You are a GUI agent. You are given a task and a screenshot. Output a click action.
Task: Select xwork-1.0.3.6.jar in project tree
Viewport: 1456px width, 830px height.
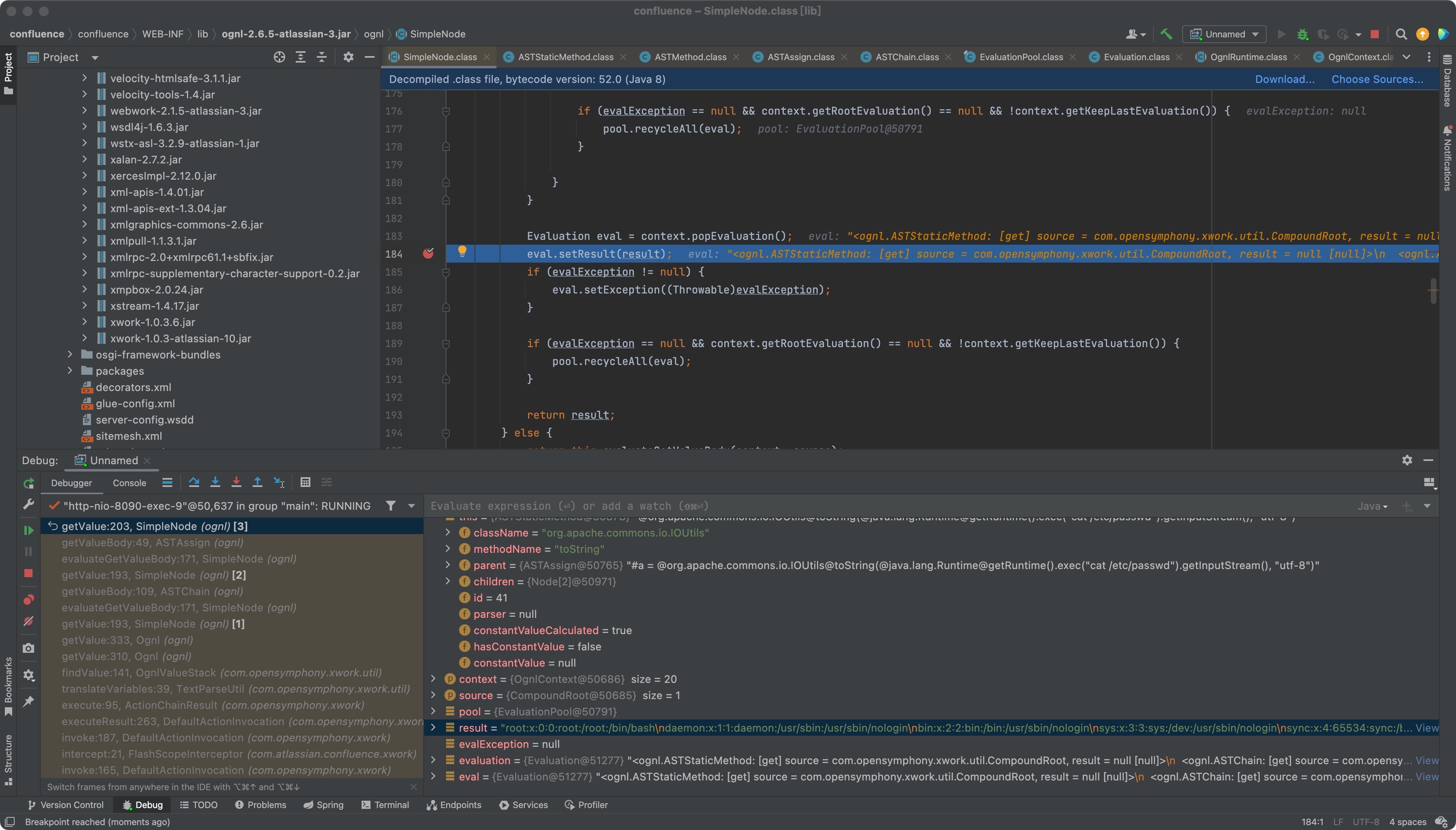[152, 322]
